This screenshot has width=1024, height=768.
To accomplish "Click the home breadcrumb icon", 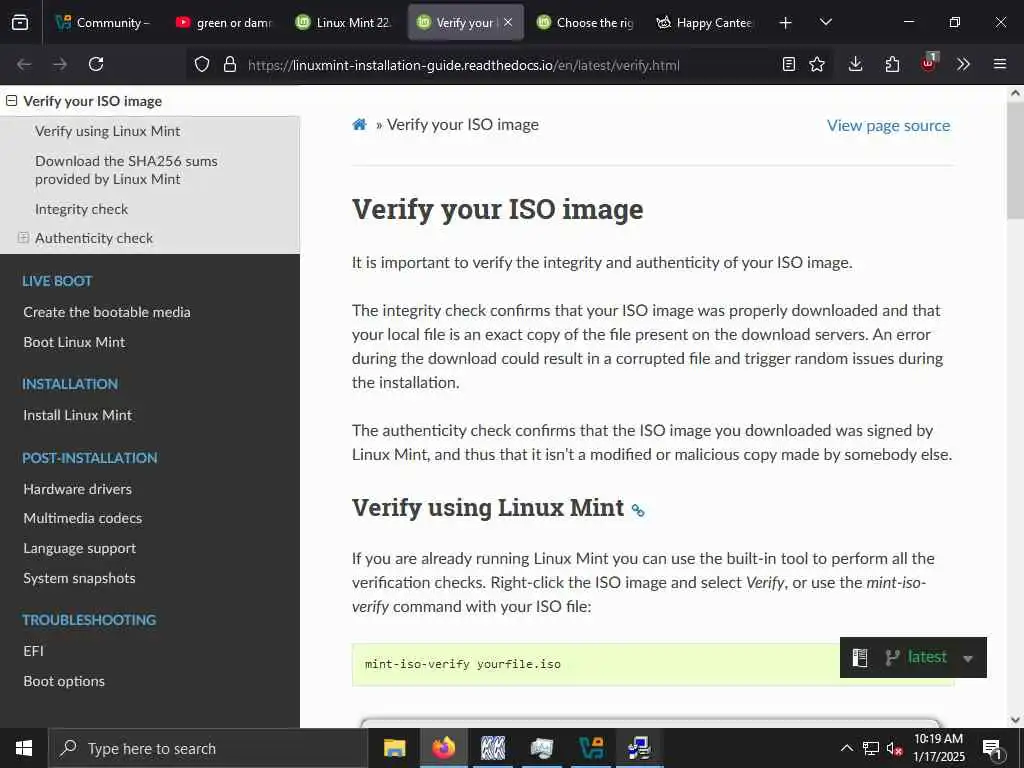I will coord(359,124).
